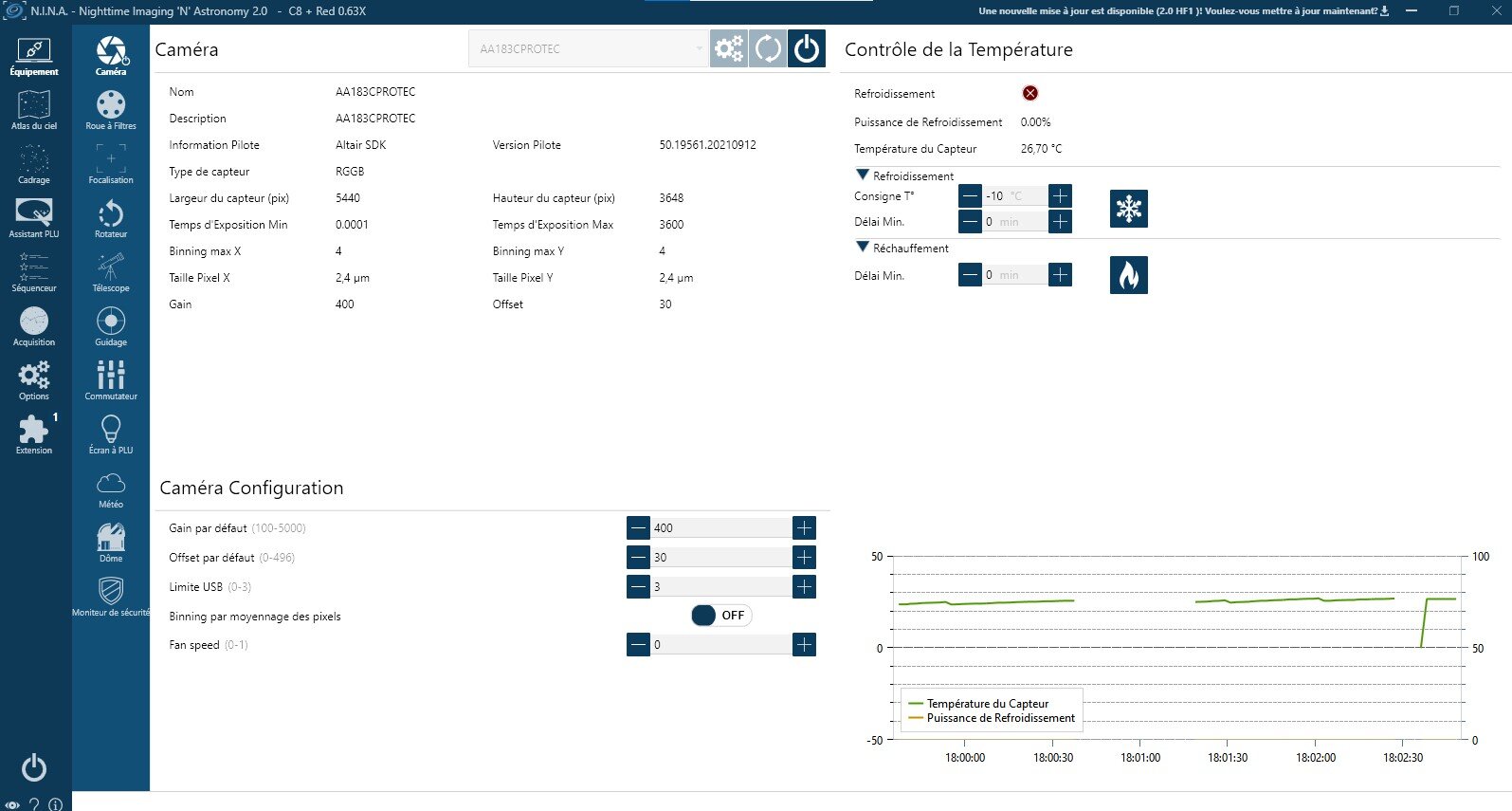This screenshot has height=811, width=1512.
Task: Increase Consigne T° with plus button
Action: pos(1060,196)
